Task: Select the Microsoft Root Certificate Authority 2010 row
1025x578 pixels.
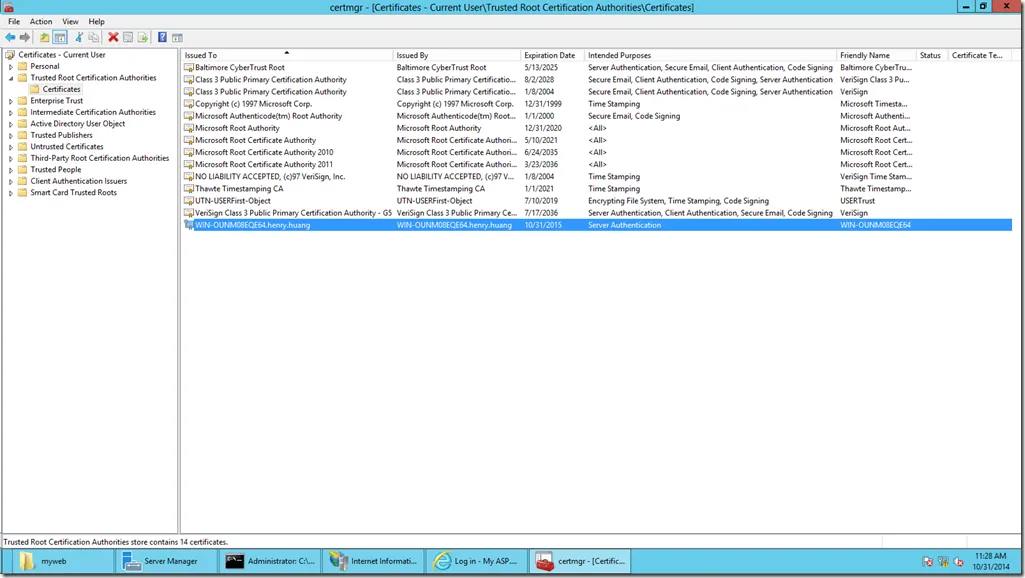Action: pos(597,152)
